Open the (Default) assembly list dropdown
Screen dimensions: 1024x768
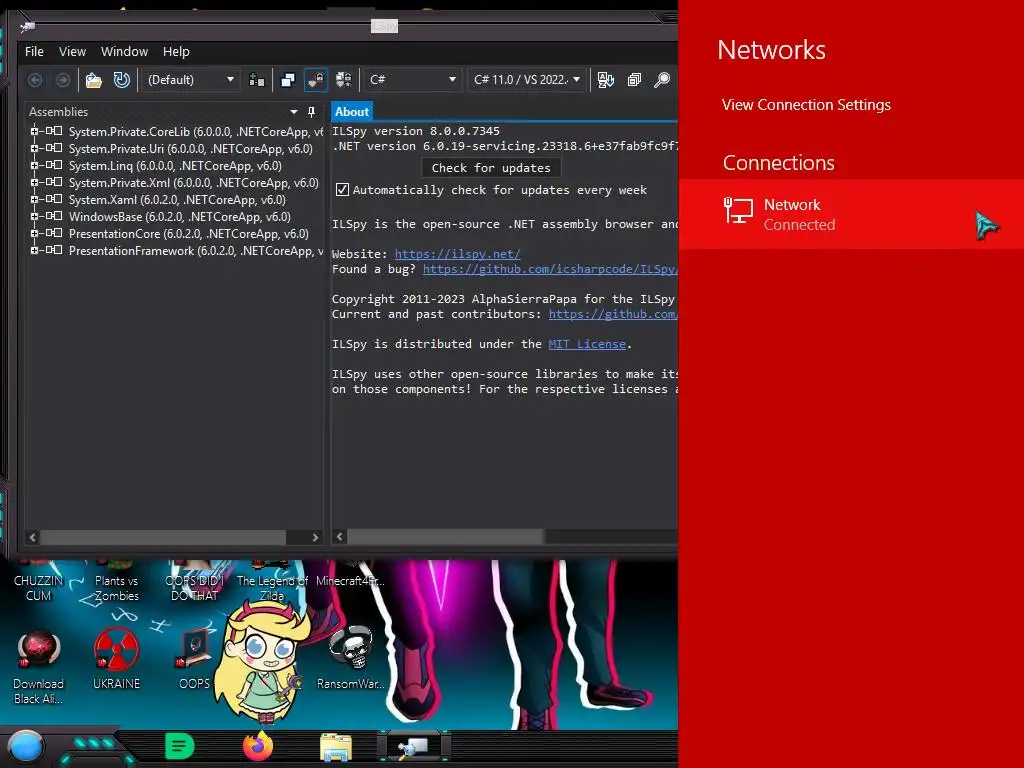pyautogui.click(x=190, y=80)
